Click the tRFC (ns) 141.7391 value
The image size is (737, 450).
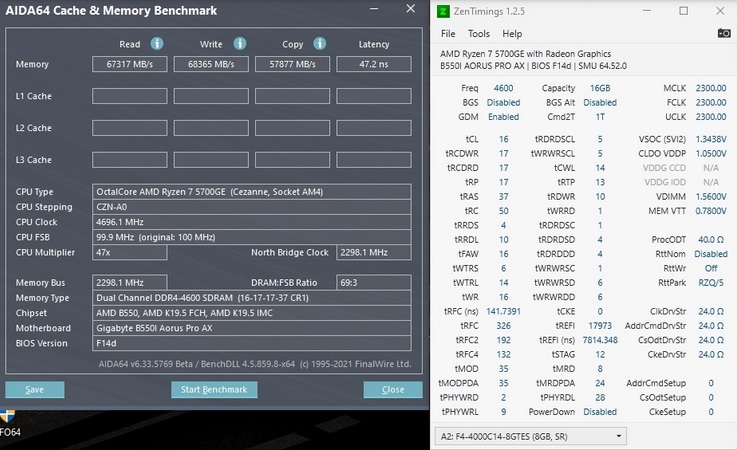(x=503, y=311)
